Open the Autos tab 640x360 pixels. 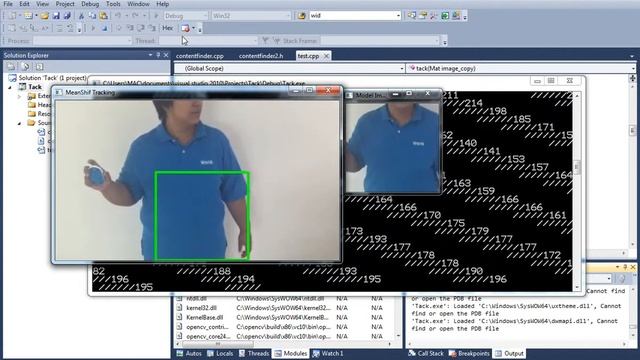click(x=189, y=353)
